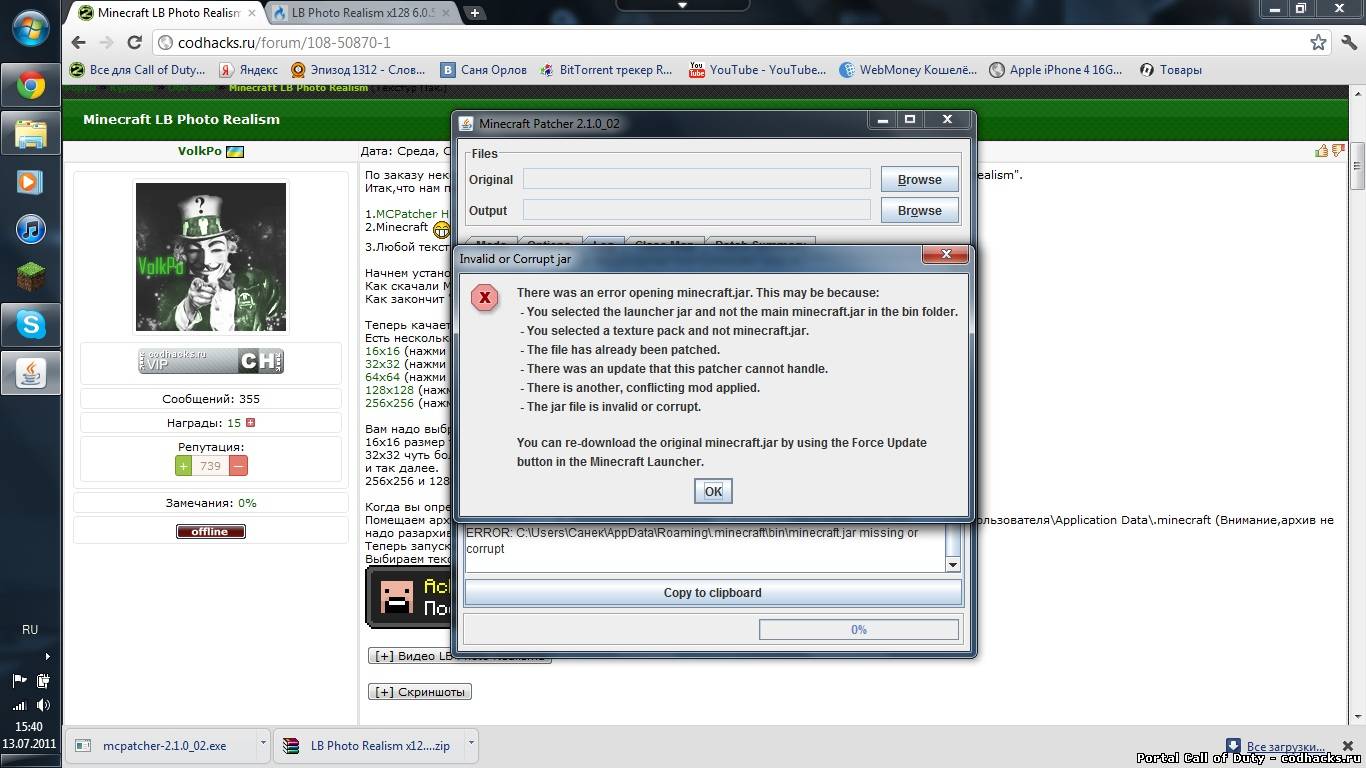Open Все загрузки link in downloads bar
The height and width of the screenshot is (768, 1366).
[1285, 746]
